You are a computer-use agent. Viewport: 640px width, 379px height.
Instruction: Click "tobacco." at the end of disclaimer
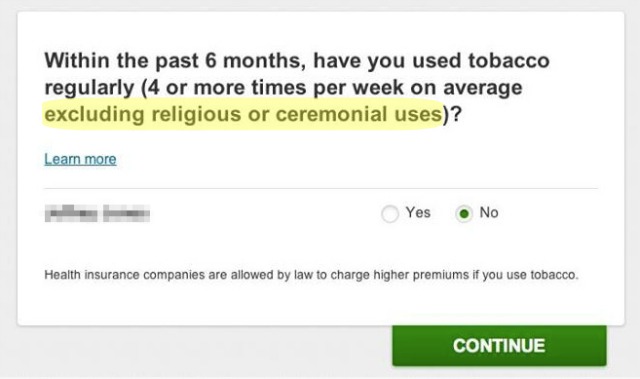(x=554, y=275)
